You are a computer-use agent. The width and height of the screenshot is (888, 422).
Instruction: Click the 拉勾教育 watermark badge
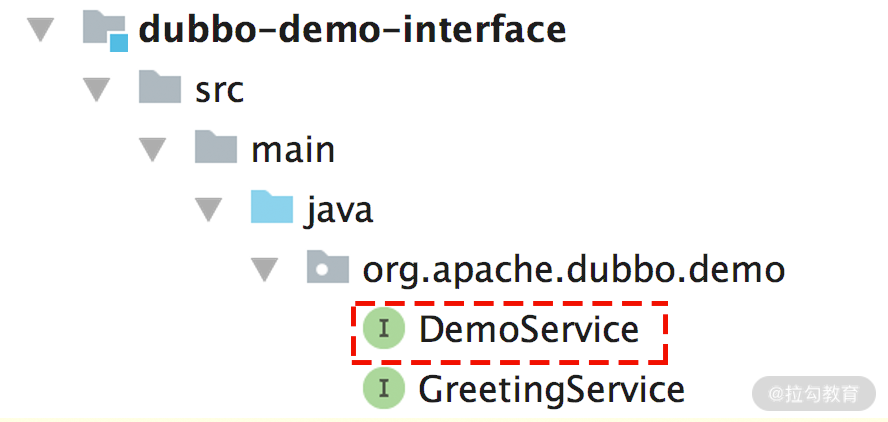[x=813, y=393]
